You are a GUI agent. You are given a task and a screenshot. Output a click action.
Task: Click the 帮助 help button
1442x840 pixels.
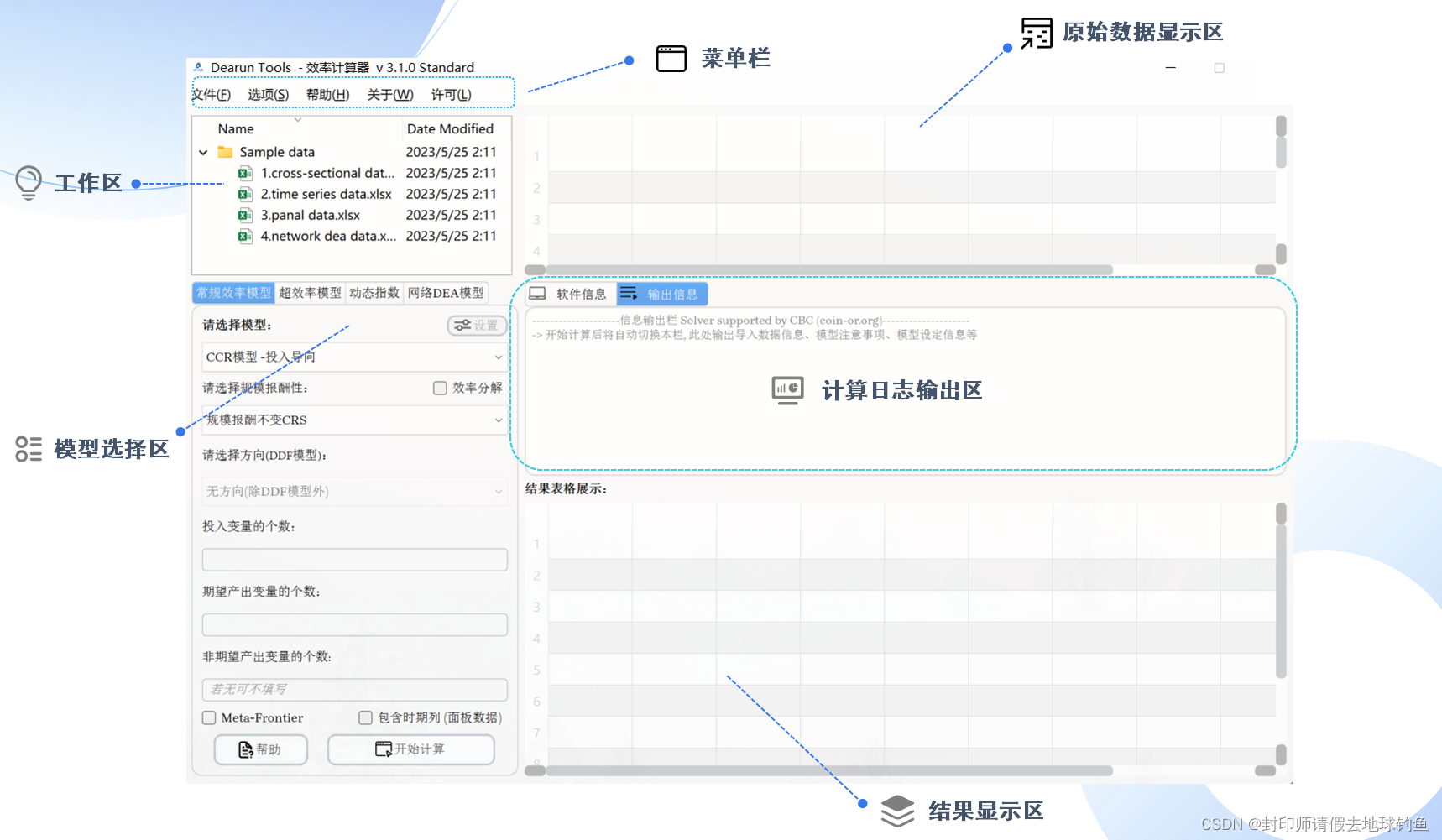[260, 749]
